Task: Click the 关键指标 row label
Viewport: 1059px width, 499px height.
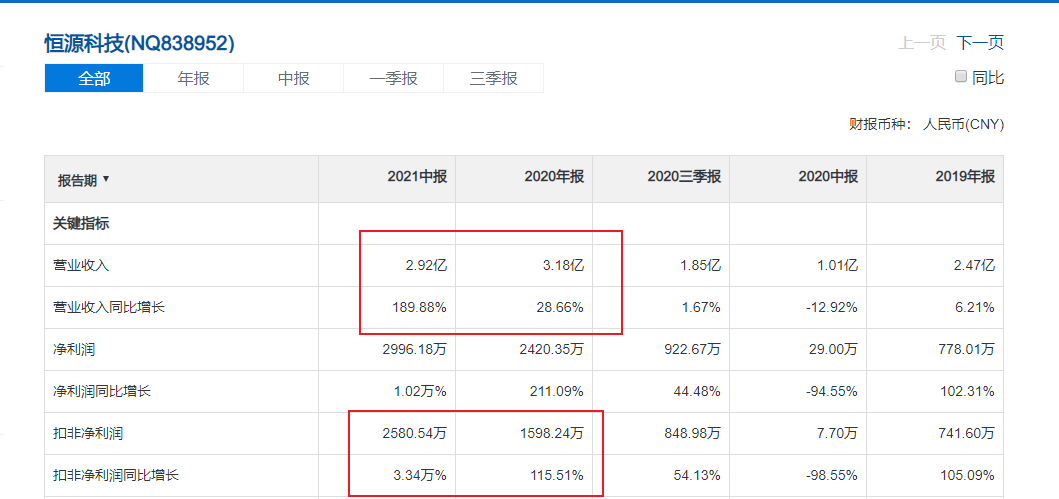Action: point(81,224)
